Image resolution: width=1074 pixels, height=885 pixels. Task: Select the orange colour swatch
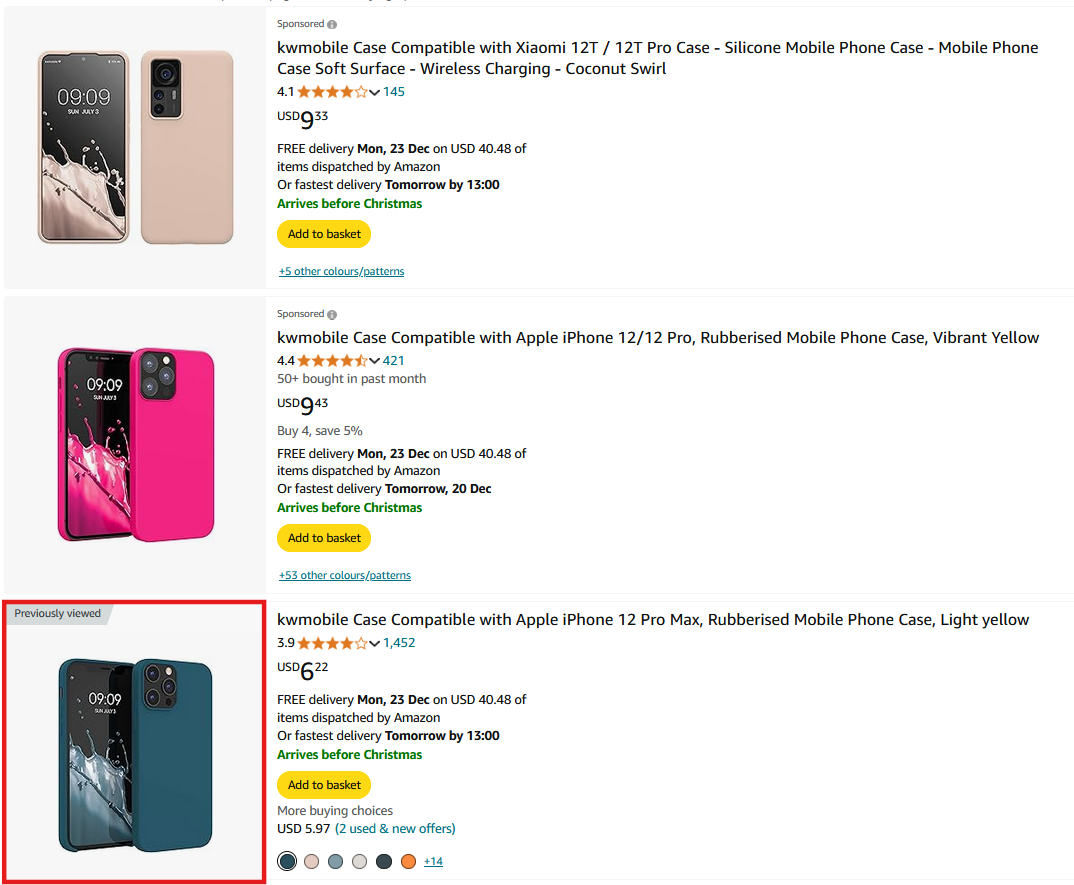click(408, 861)
